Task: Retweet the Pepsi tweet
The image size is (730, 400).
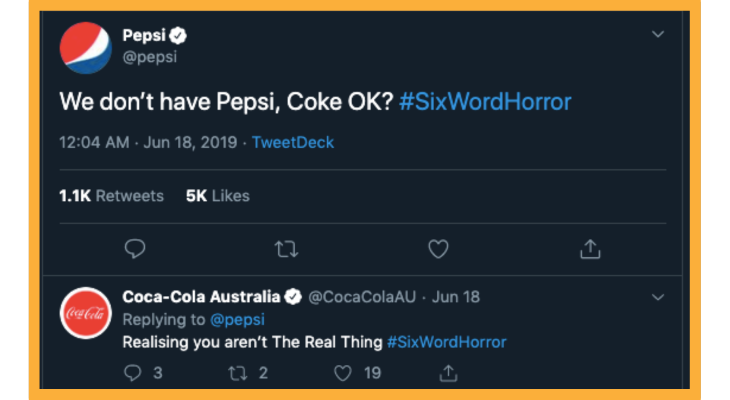Action: [286, 249]
